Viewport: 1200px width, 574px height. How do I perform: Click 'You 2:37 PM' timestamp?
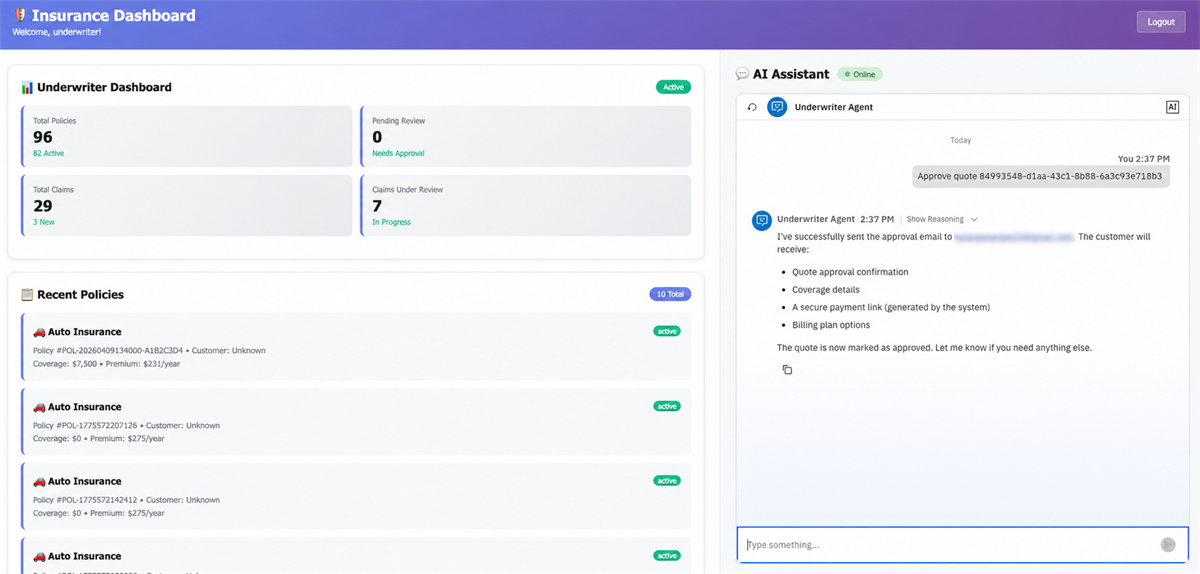tap(1143, 159)
